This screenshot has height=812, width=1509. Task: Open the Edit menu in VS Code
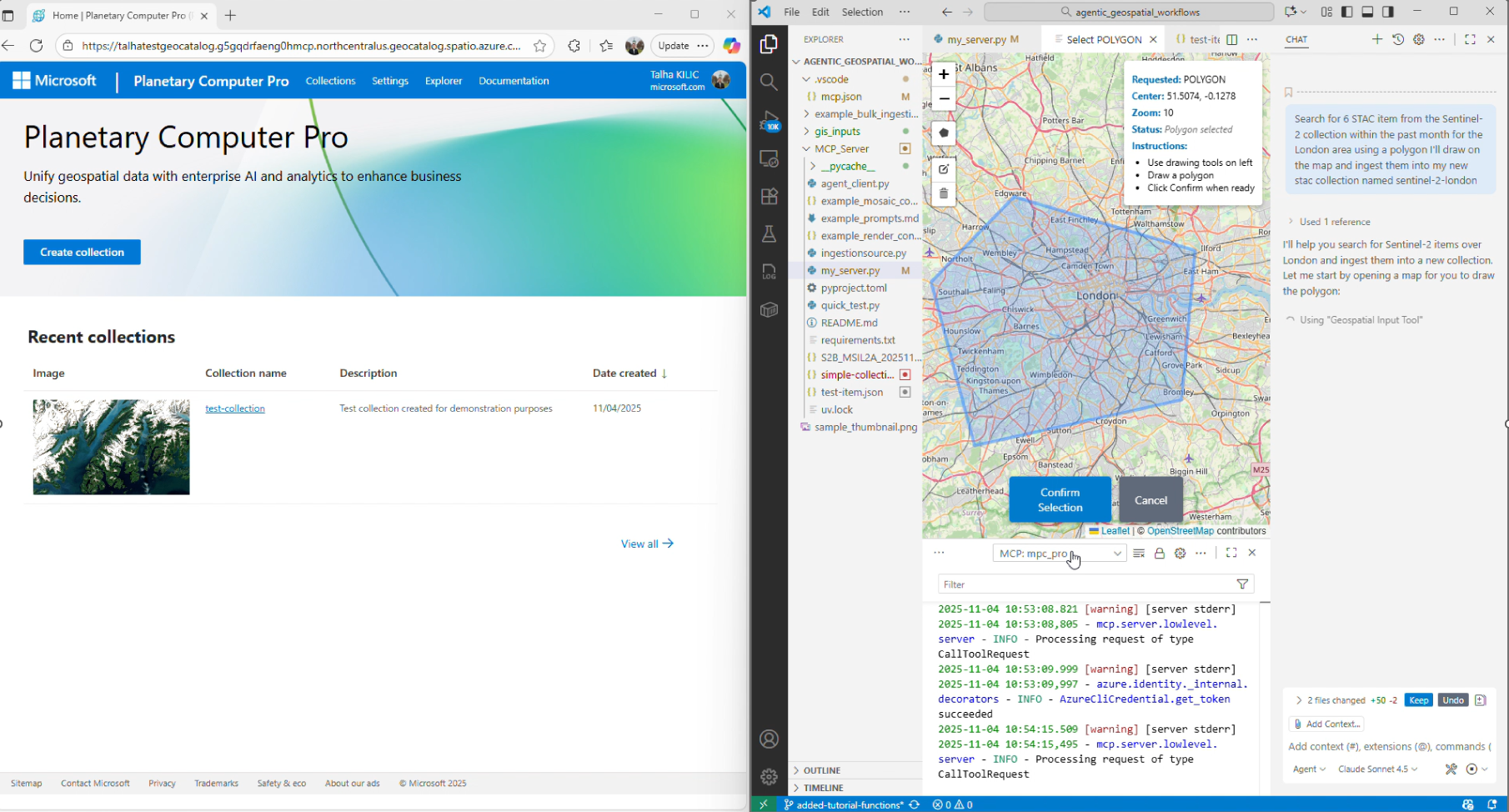[x=820, y=12]
